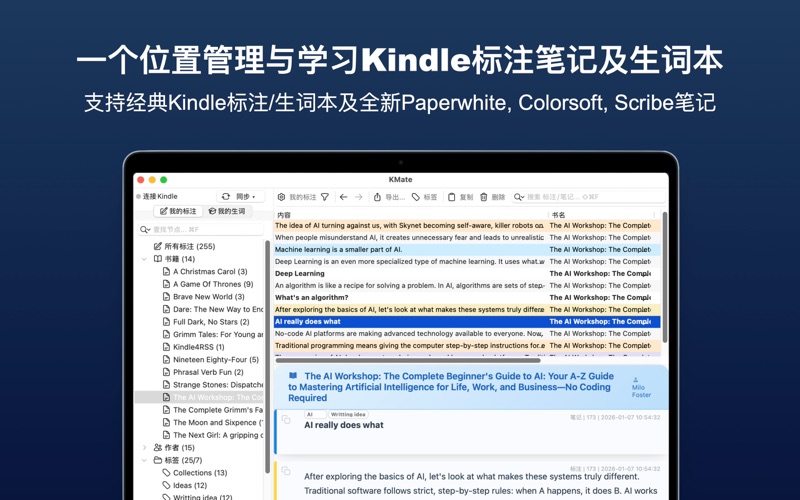Select row 'Deep Learning is an even more'

point(467,261)
